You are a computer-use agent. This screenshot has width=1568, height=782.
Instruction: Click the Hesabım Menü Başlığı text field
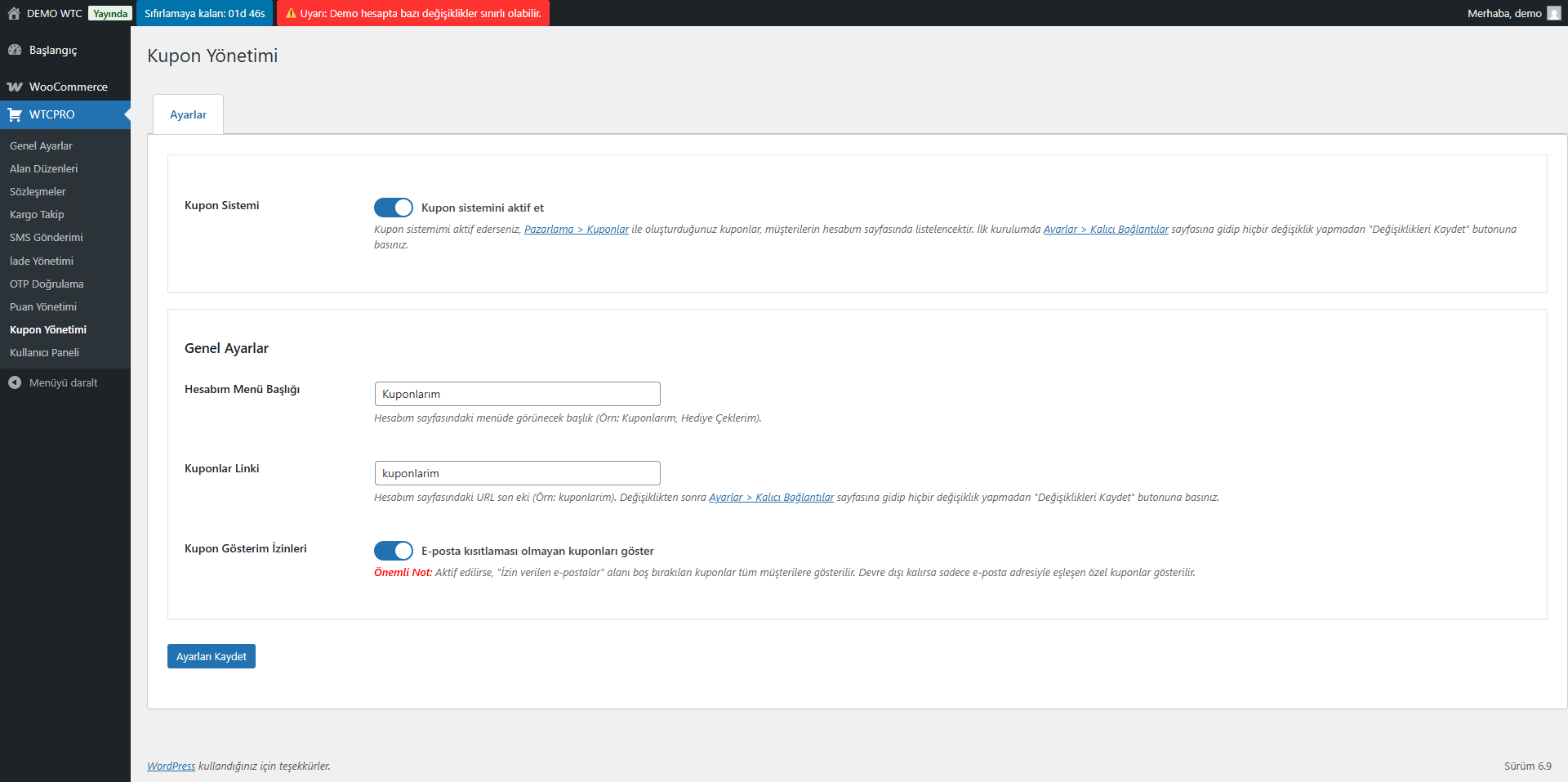point(517,394)
